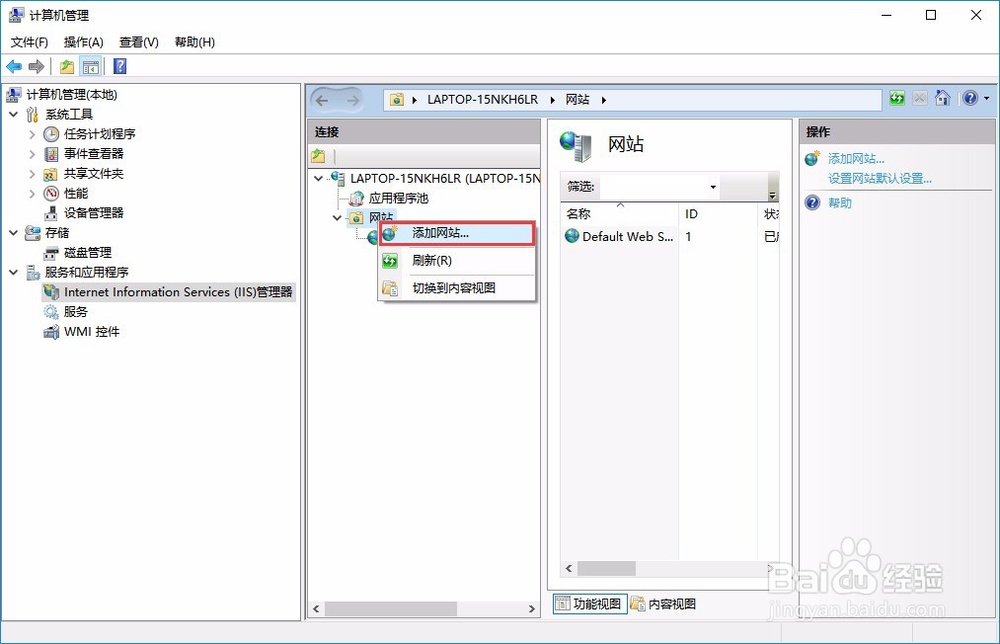The width and height of the screenshot is (1000, 644).
Task: Select the WMI Control icon
Action: pyautogui.click(x=51, y=332)
